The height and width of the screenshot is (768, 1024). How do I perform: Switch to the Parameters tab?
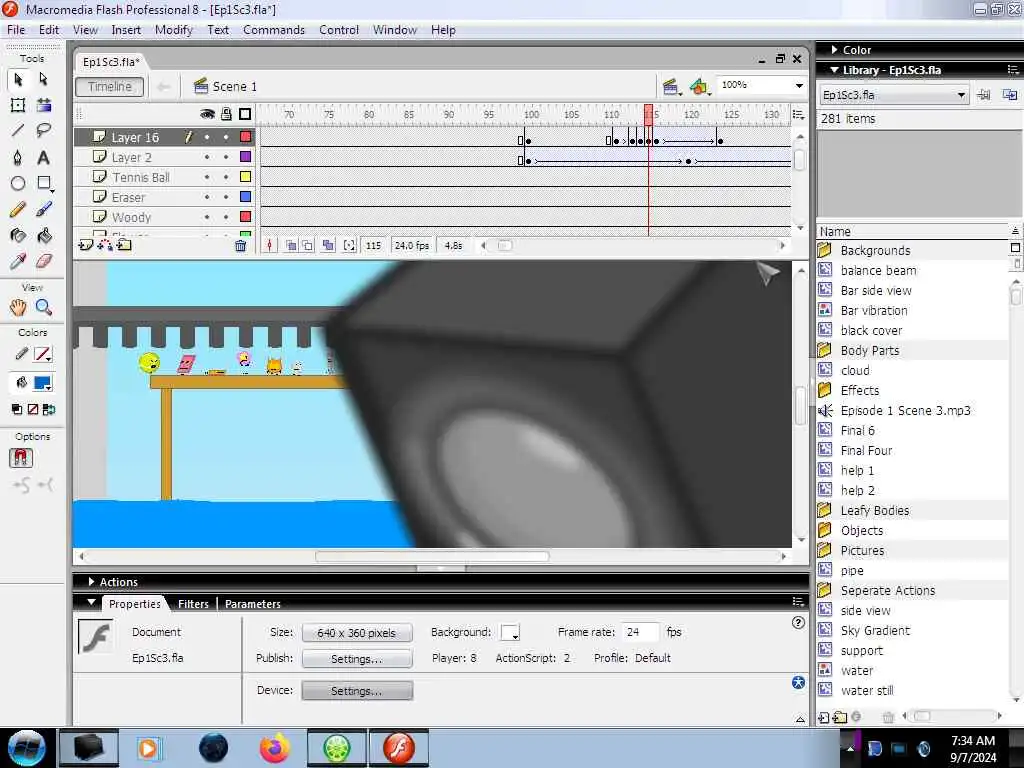pyautogui.click(x=253, y=604)
